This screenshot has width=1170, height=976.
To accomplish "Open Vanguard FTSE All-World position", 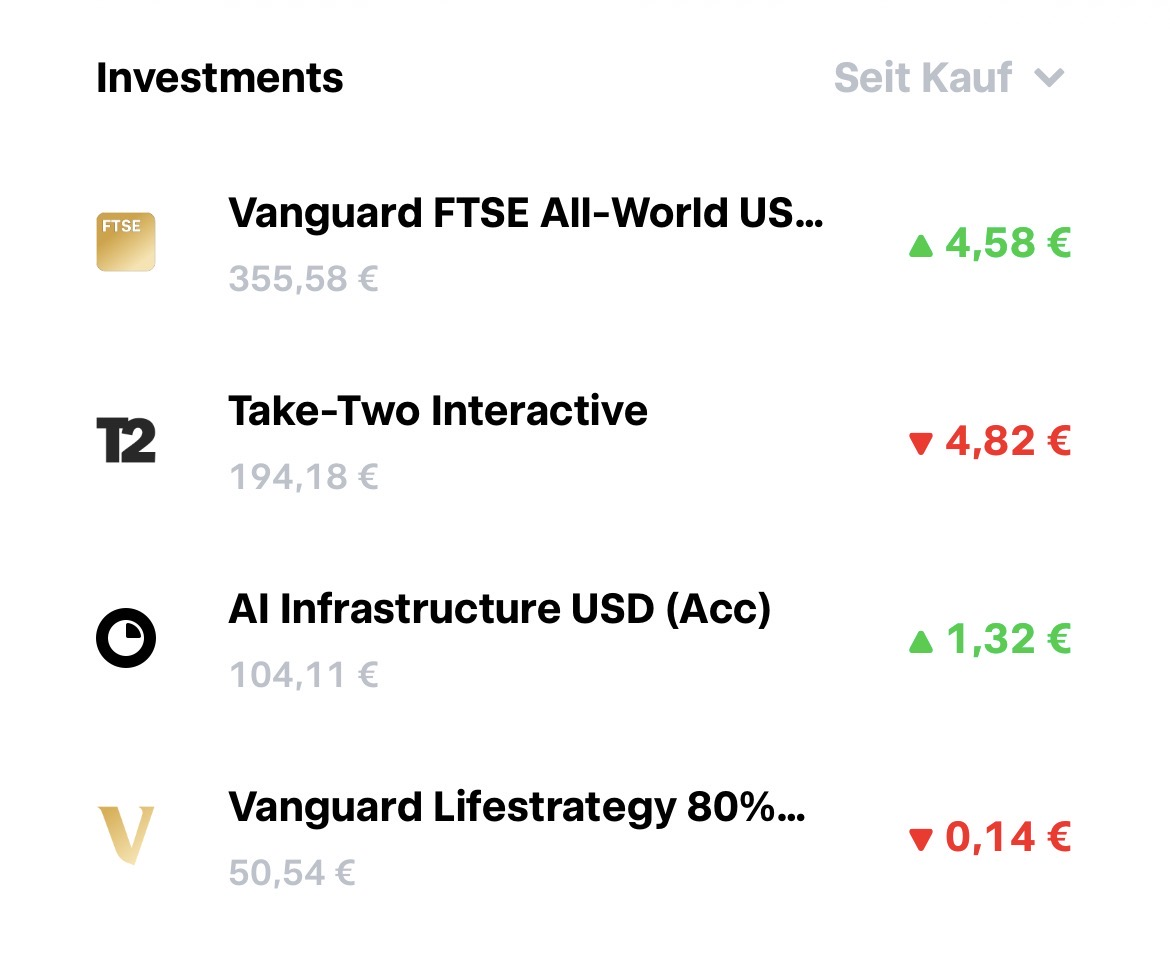I will coord(526,213).
